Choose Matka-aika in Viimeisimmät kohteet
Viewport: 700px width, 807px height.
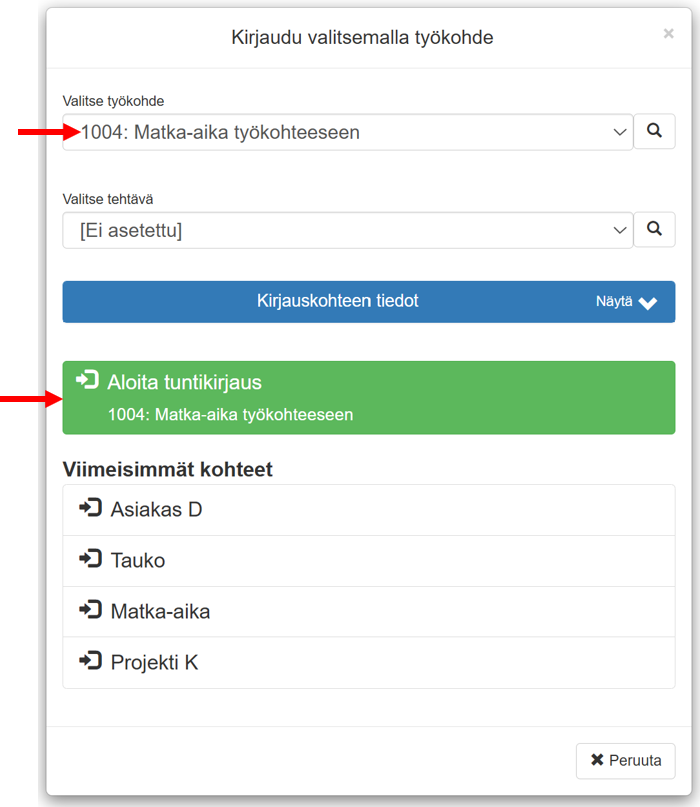click(369, 612)
